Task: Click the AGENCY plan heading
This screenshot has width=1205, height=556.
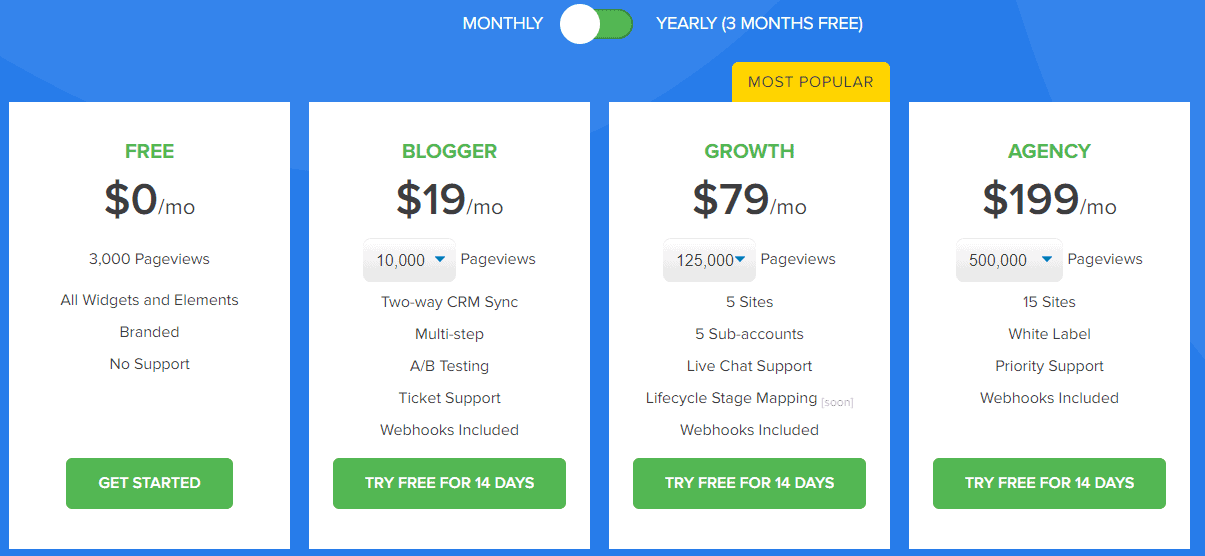Action: 1049,152
